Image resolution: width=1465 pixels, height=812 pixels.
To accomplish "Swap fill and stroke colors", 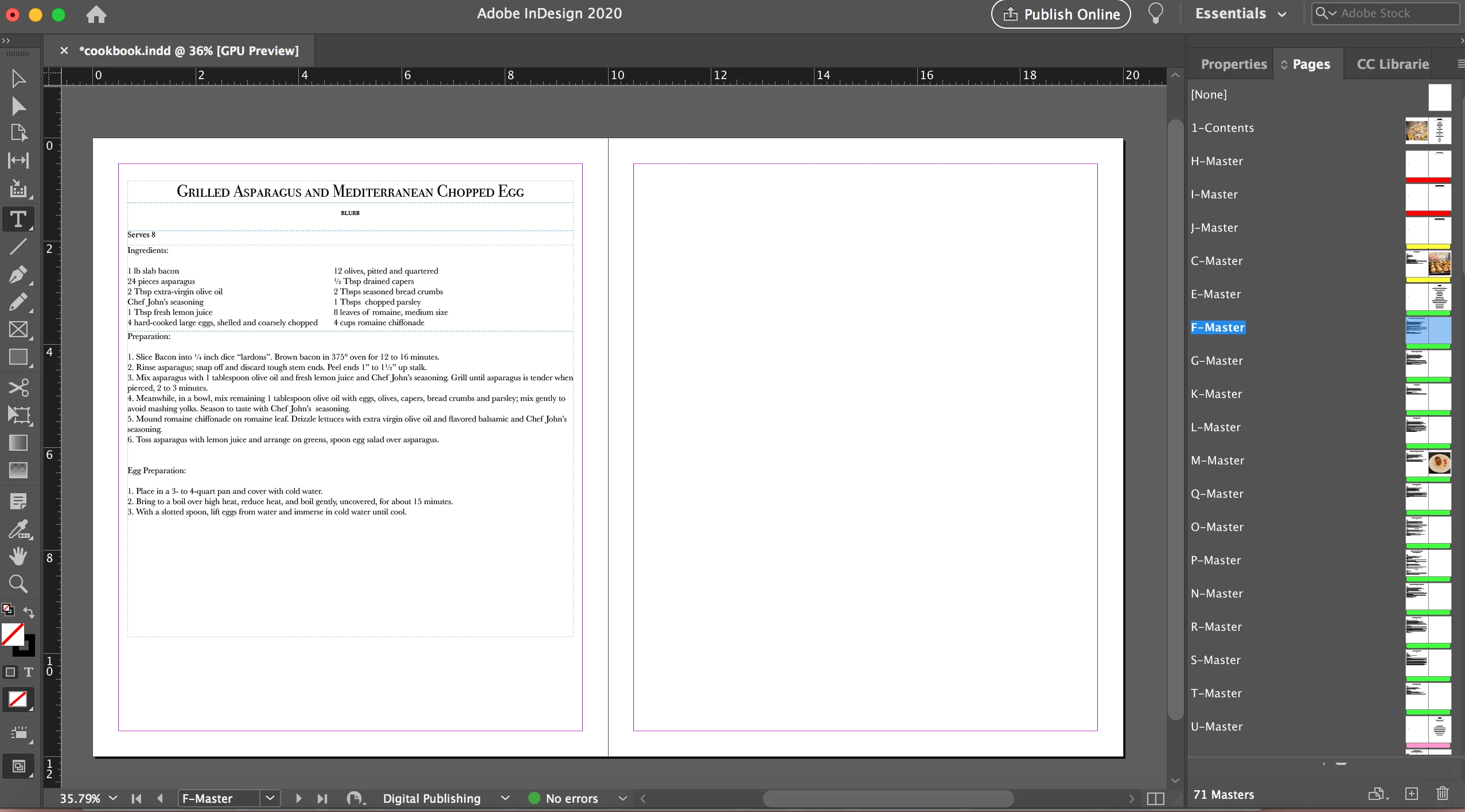I will pos(29,612).
